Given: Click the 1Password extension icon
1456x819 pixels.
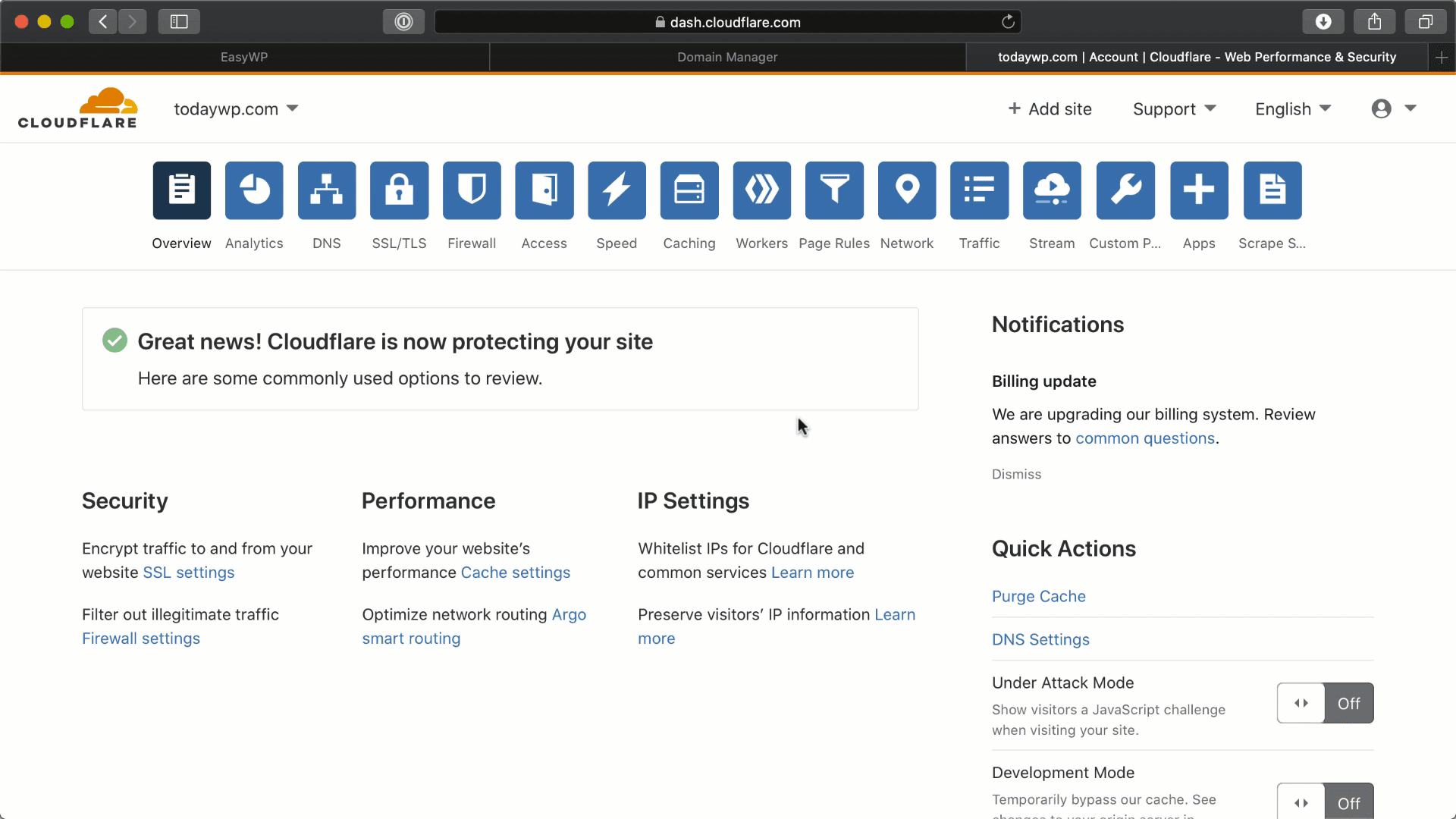Looking at the screenshot, I should 403,22.
